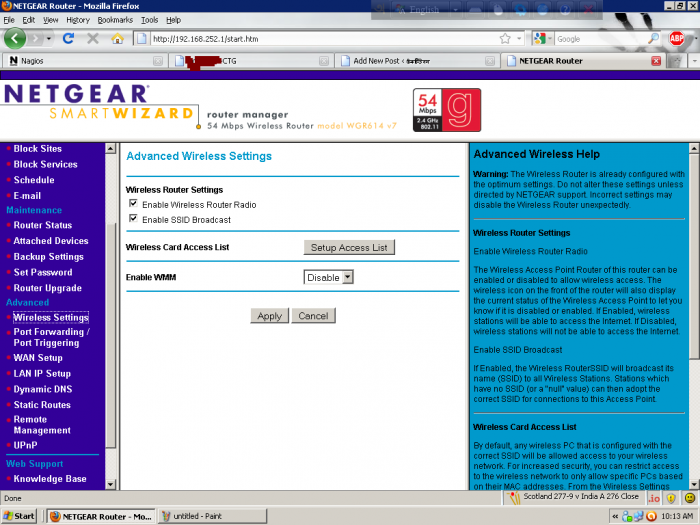The image size is (700, 525).
Task: Open Backup Settings page
Action: pos(49,257)
